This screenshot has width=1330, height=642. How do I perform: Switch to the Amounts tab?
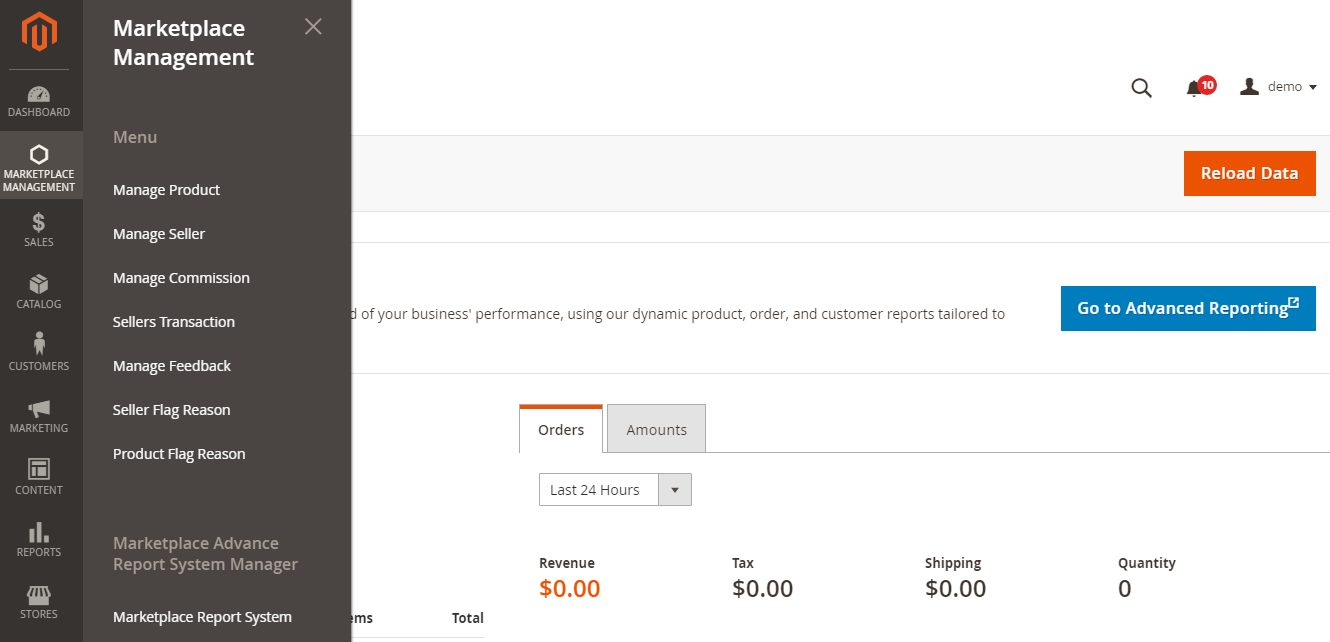click(x=656, y=428)
